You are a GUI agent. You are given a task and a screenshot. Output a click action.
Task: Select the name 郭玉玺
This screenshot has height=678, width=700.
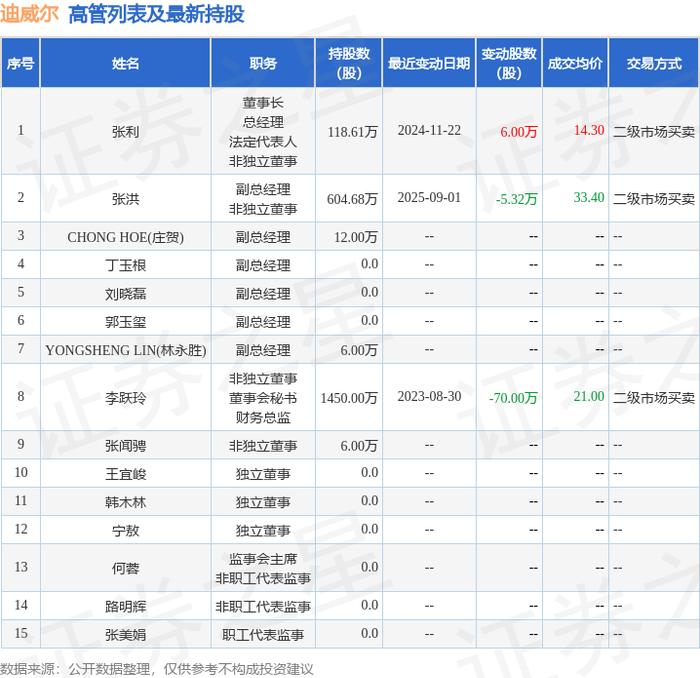coord(125,321)
